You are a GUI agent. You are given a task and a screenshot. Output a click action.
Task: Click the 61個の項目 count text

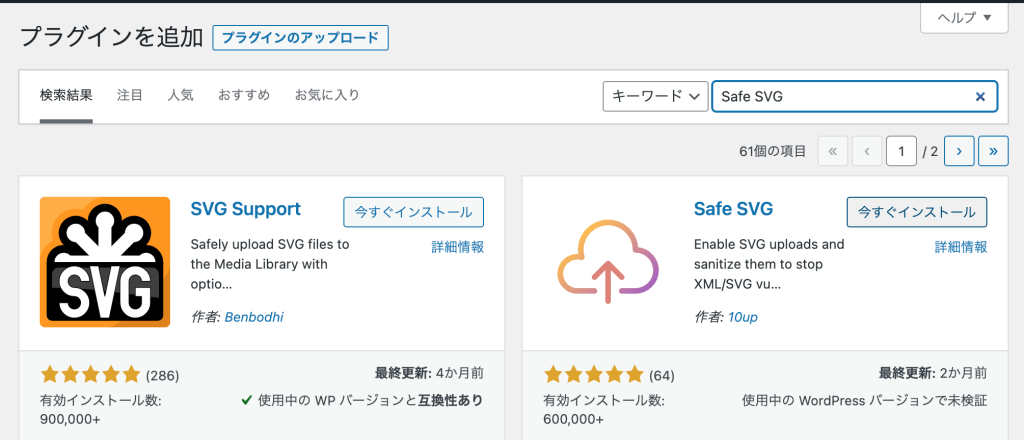click(773, 151)
